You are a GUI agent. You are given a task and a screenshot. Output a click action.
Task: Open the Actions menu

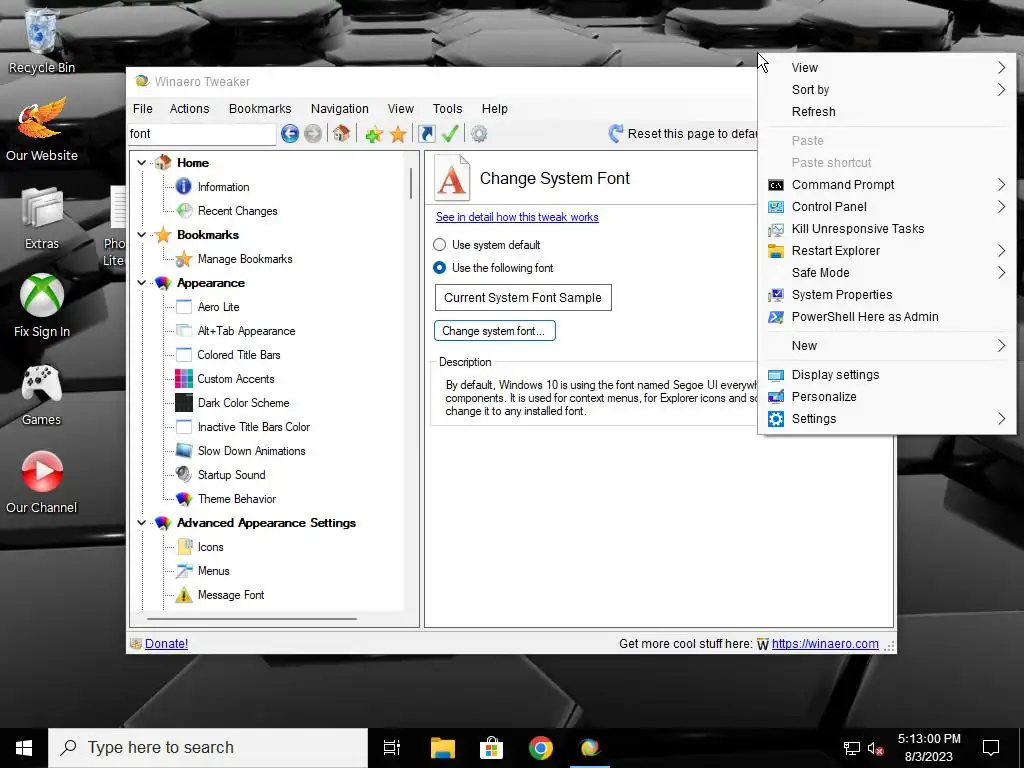(x=189, y=108)
